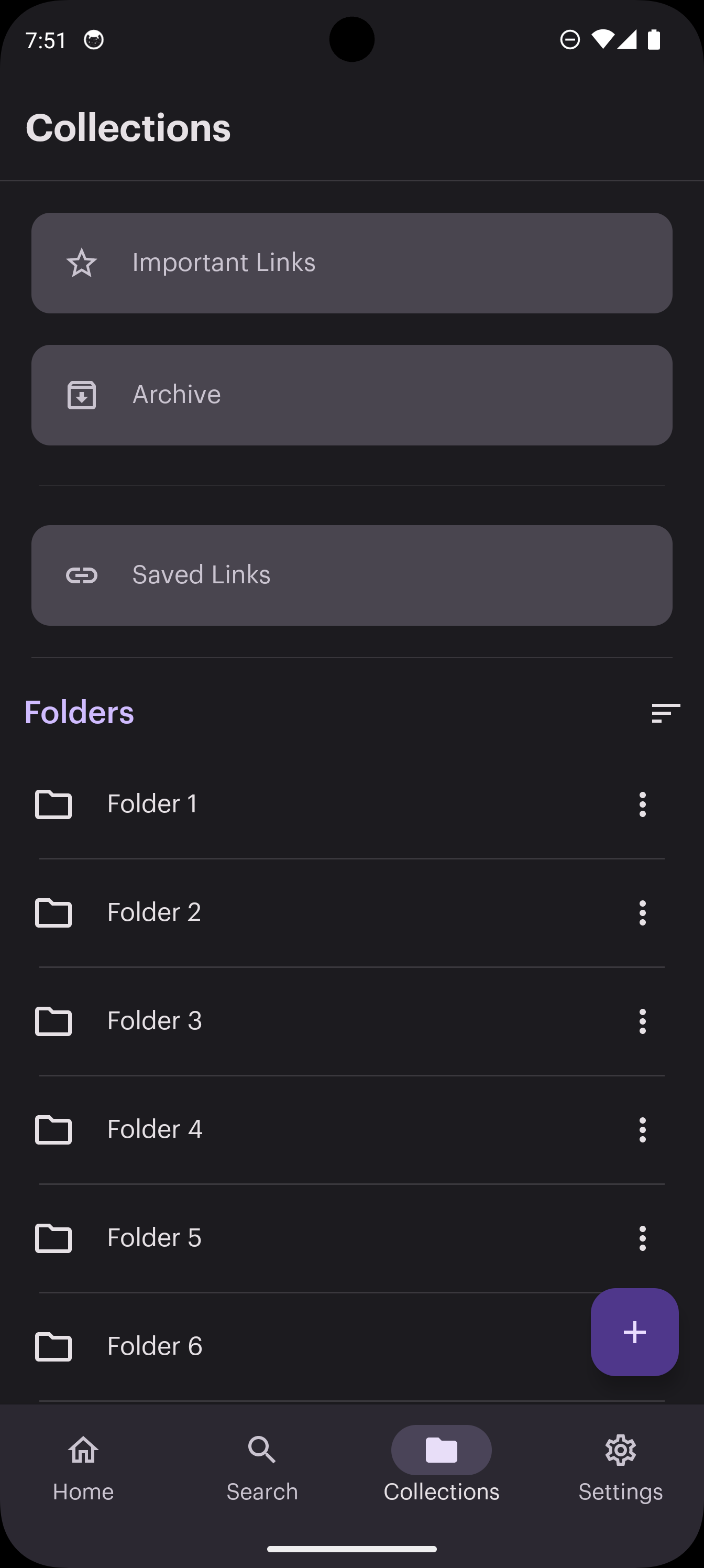Open the Important Links card
This screenshot has height=1568, width=704.
point(351,263)
